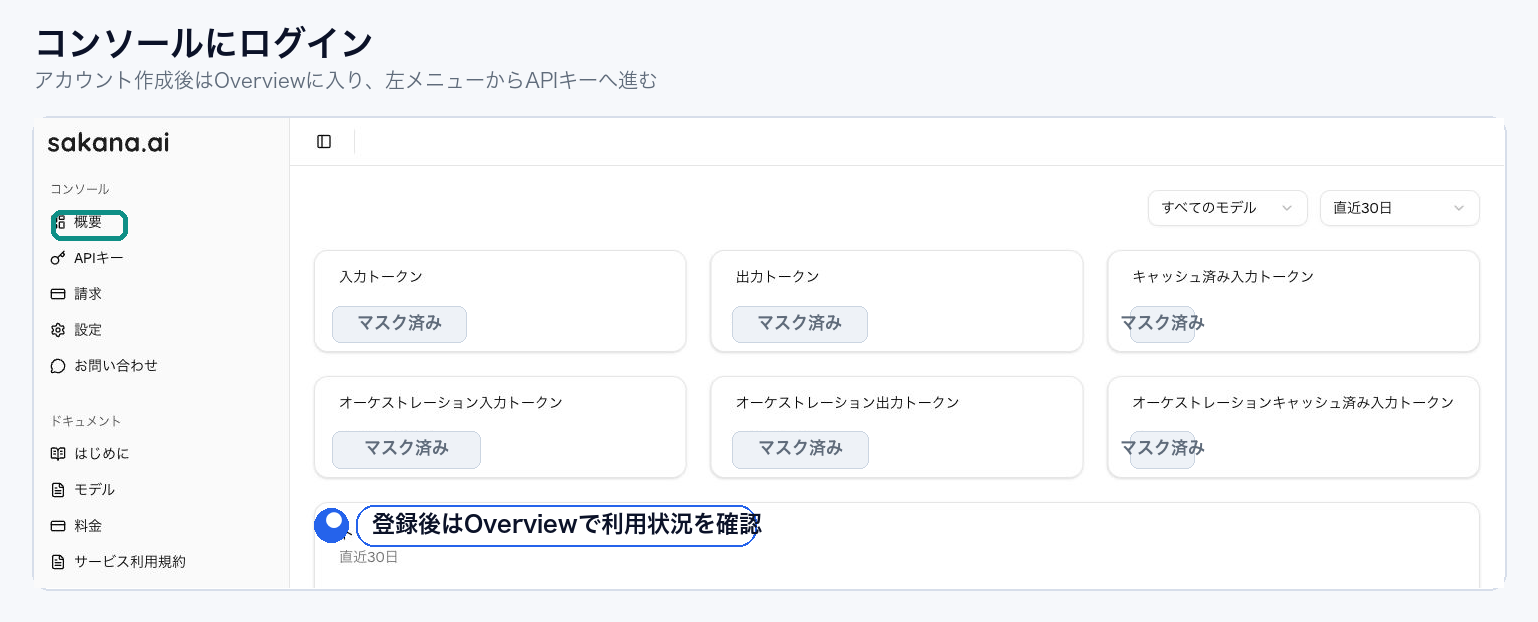The height and width of the screenshot is (622, 1538).
Task: Click the オーケストレーション出力トークン card label
Action: click(x=848, y=403)
